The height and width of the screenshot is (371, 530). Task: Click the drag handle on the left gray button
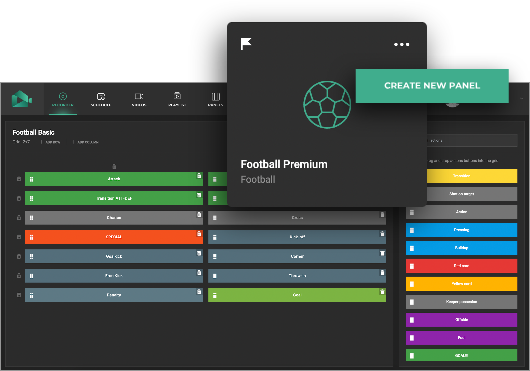31,218
